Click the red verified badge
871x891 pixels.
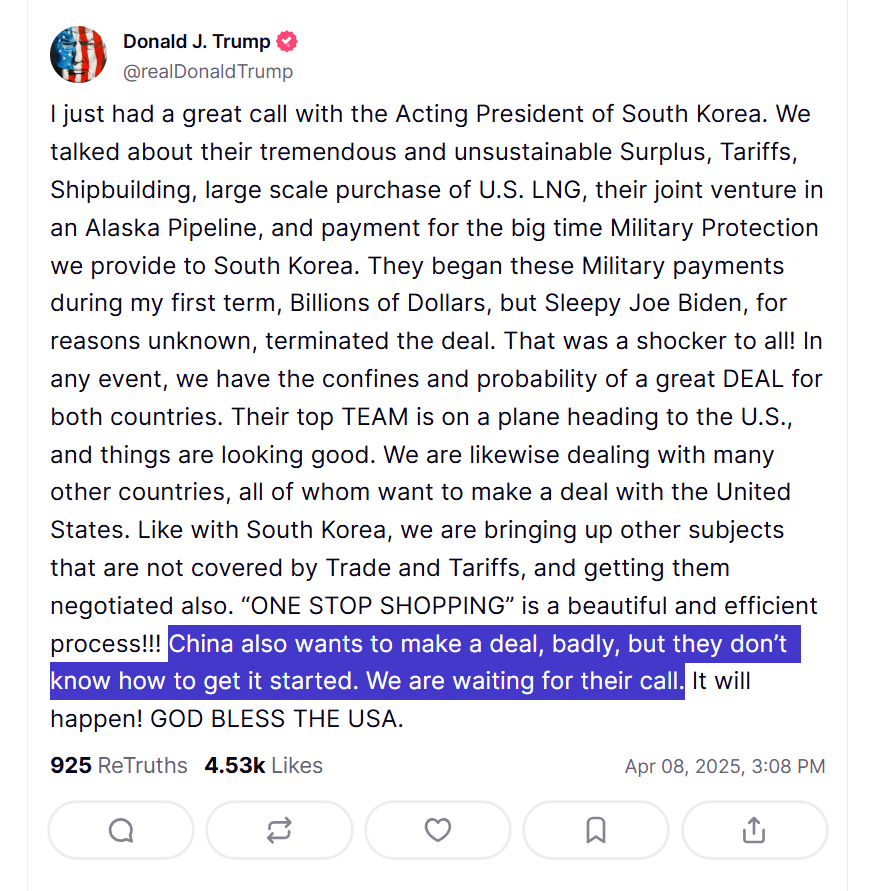tap(287, 42)
